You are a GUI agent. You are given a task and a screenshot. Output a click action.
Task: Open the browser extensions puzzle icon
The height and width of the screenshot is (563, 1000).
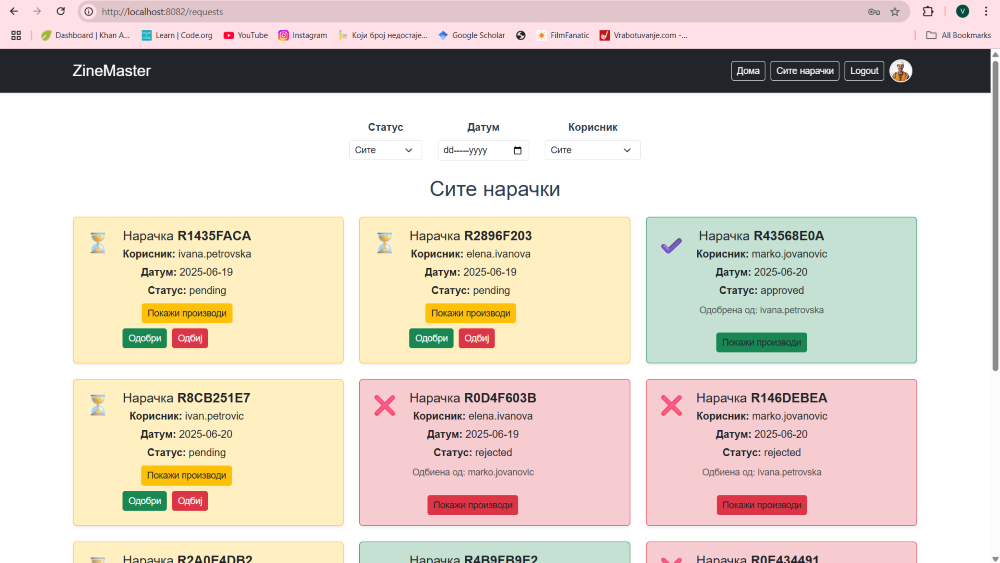click(928, 12)
